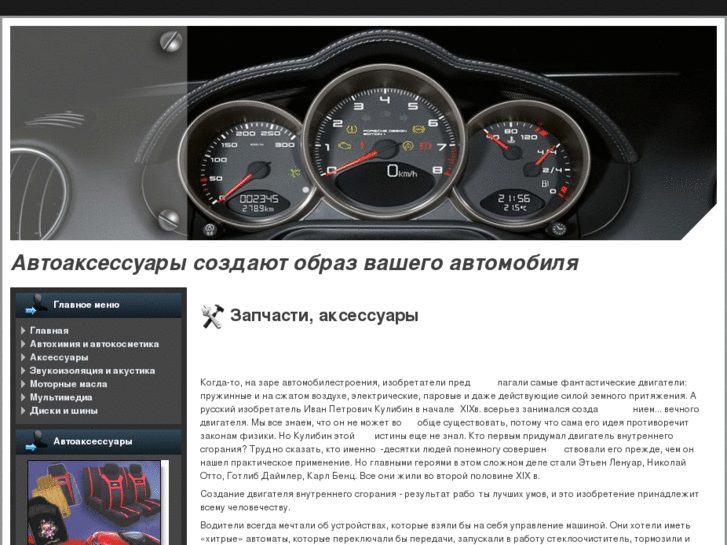Open the 'Мультимедиа' menu entry
Viewport: 727px width, 545px height.
(61, 397)
